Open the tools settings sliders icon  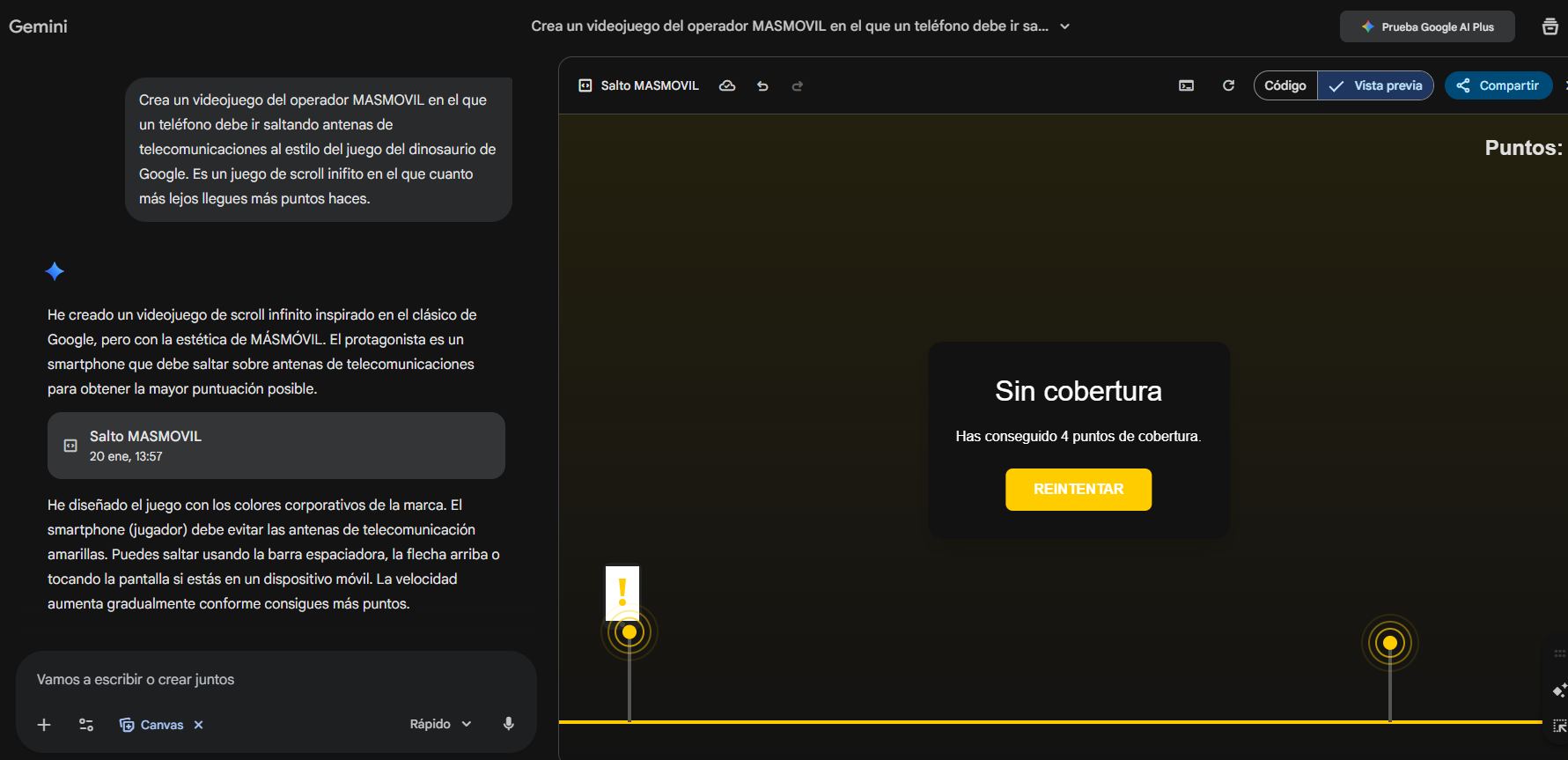point(86,725)
